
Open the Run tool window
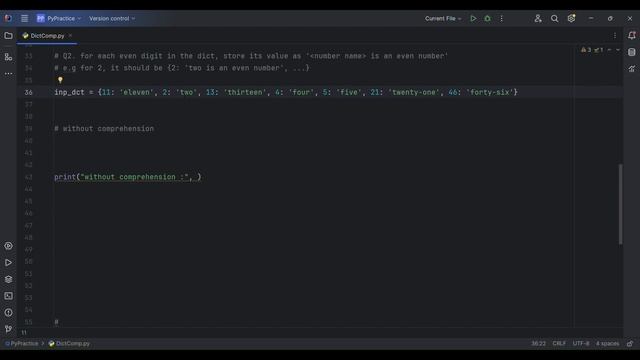(8, 262)
